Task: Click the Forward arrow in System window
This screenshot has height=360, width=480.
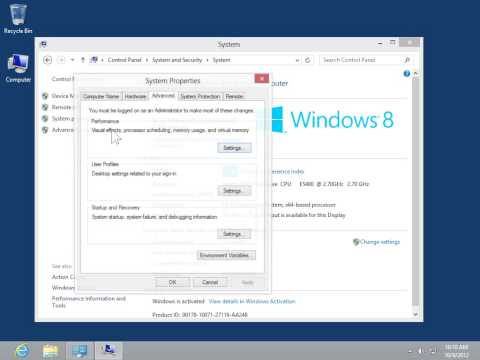Action: tap(61, 60)
